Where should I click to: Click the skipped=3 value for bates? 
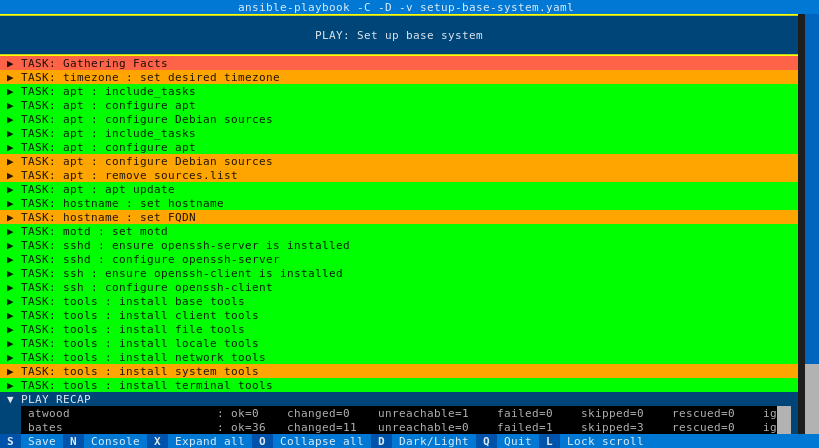[612, 428]
